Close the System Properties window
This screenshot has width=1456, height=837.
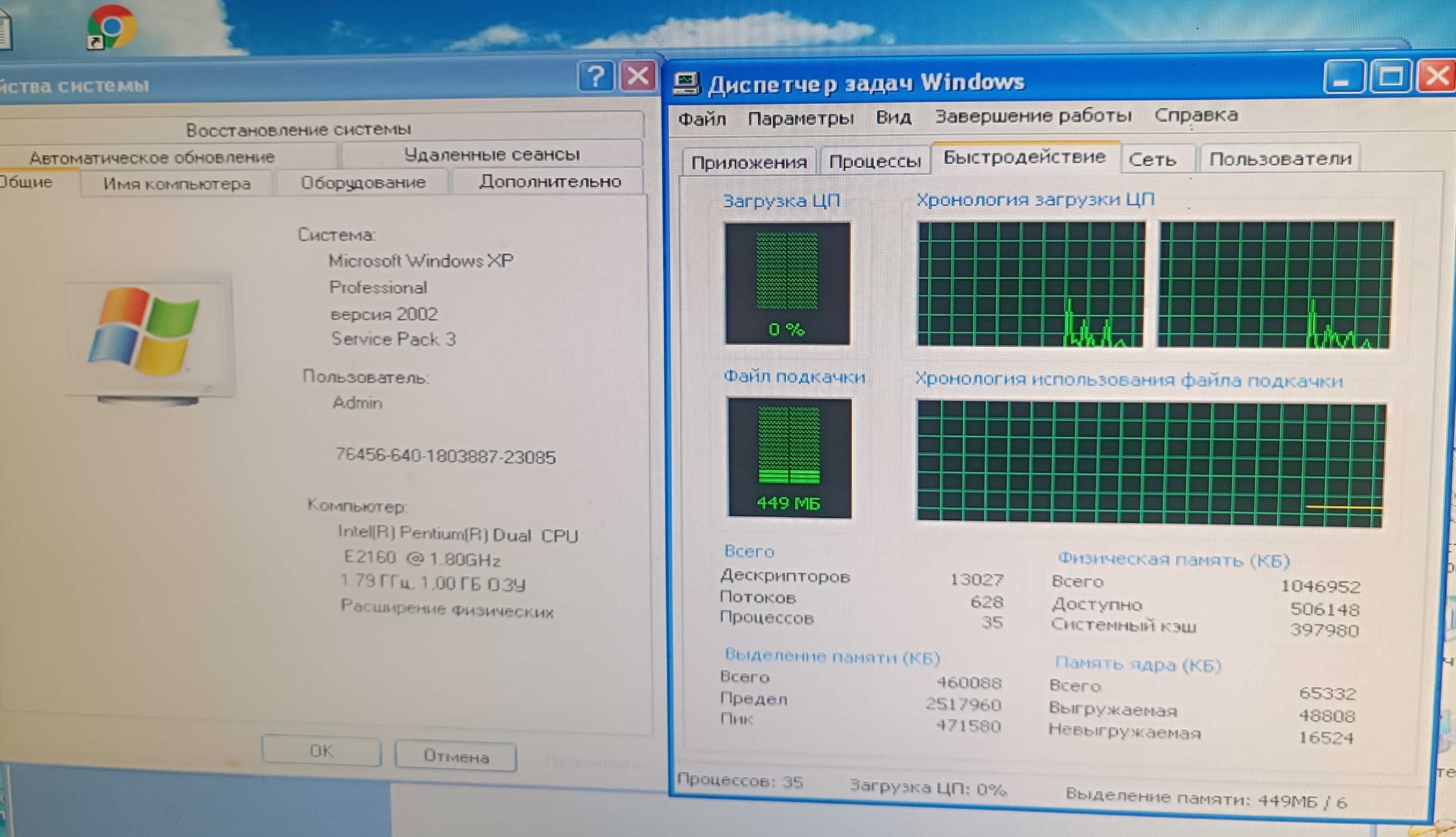click(637, 76)
